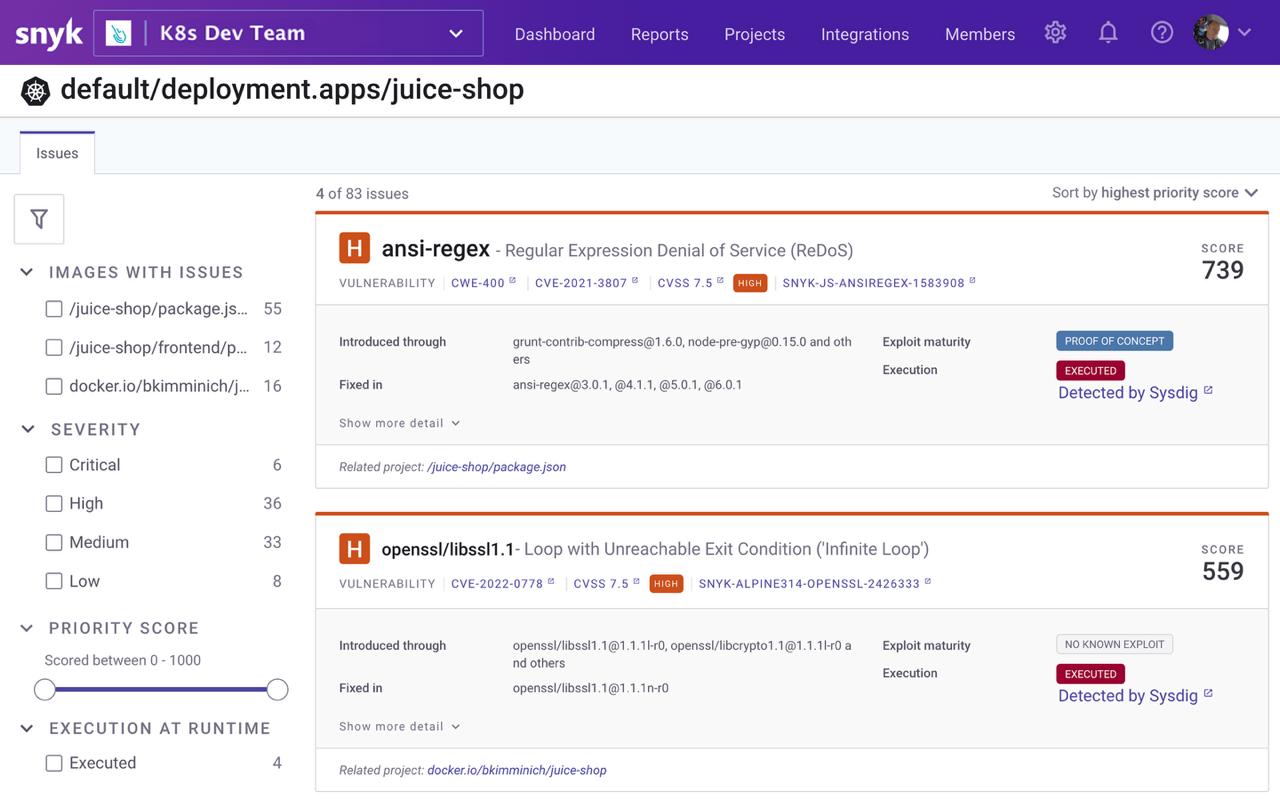The image size is (1280, 800).
Task: Click the priority score 739
Action: [1223, 270]
